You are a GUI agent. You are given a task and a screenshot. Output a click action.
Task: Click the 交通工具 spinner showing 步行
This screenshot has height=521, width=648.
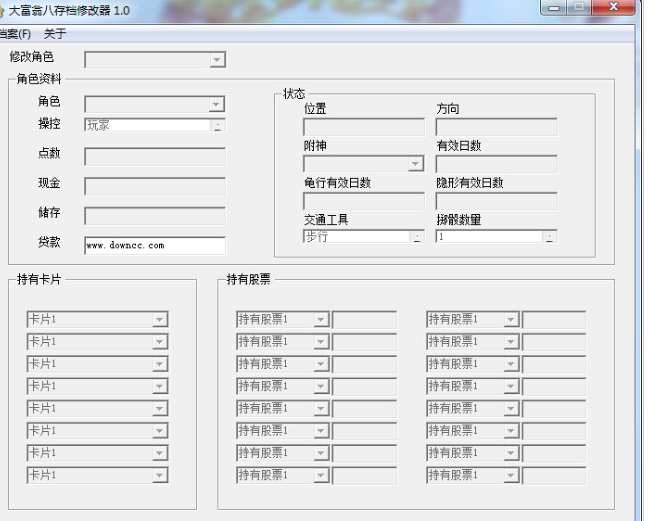[364, 236]
